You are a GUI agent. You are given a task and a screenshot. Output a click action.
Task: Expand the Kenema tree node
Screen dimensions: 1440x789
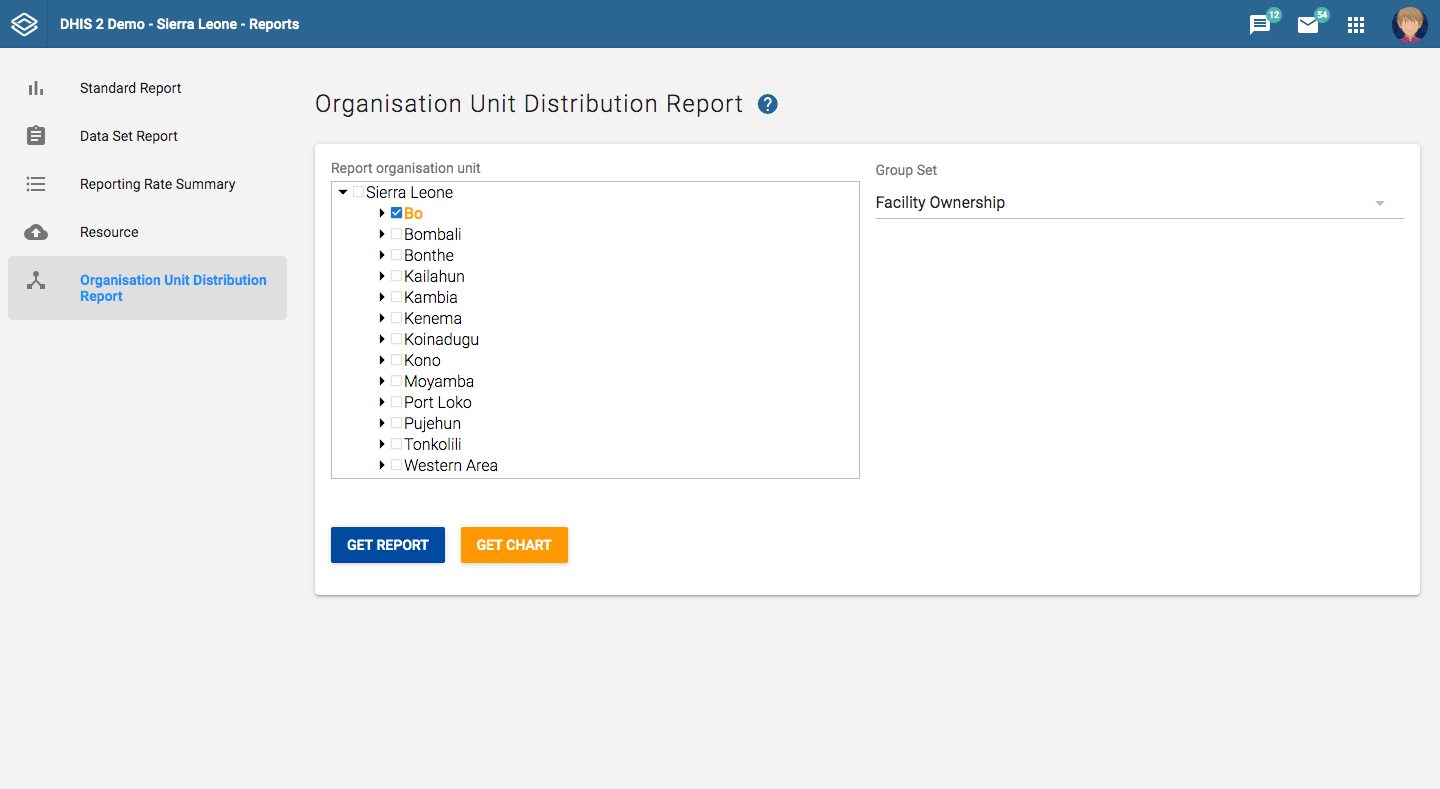tap(382, 318)
